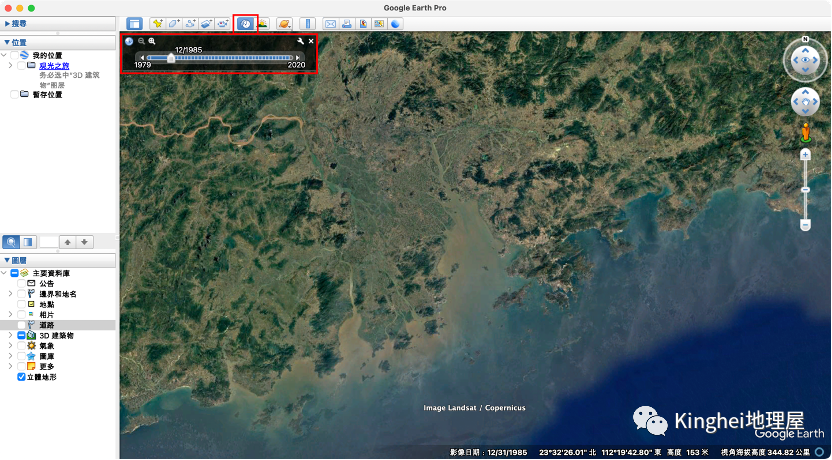
Task: Click the email toolbar icon
Action: coord(331,23)
